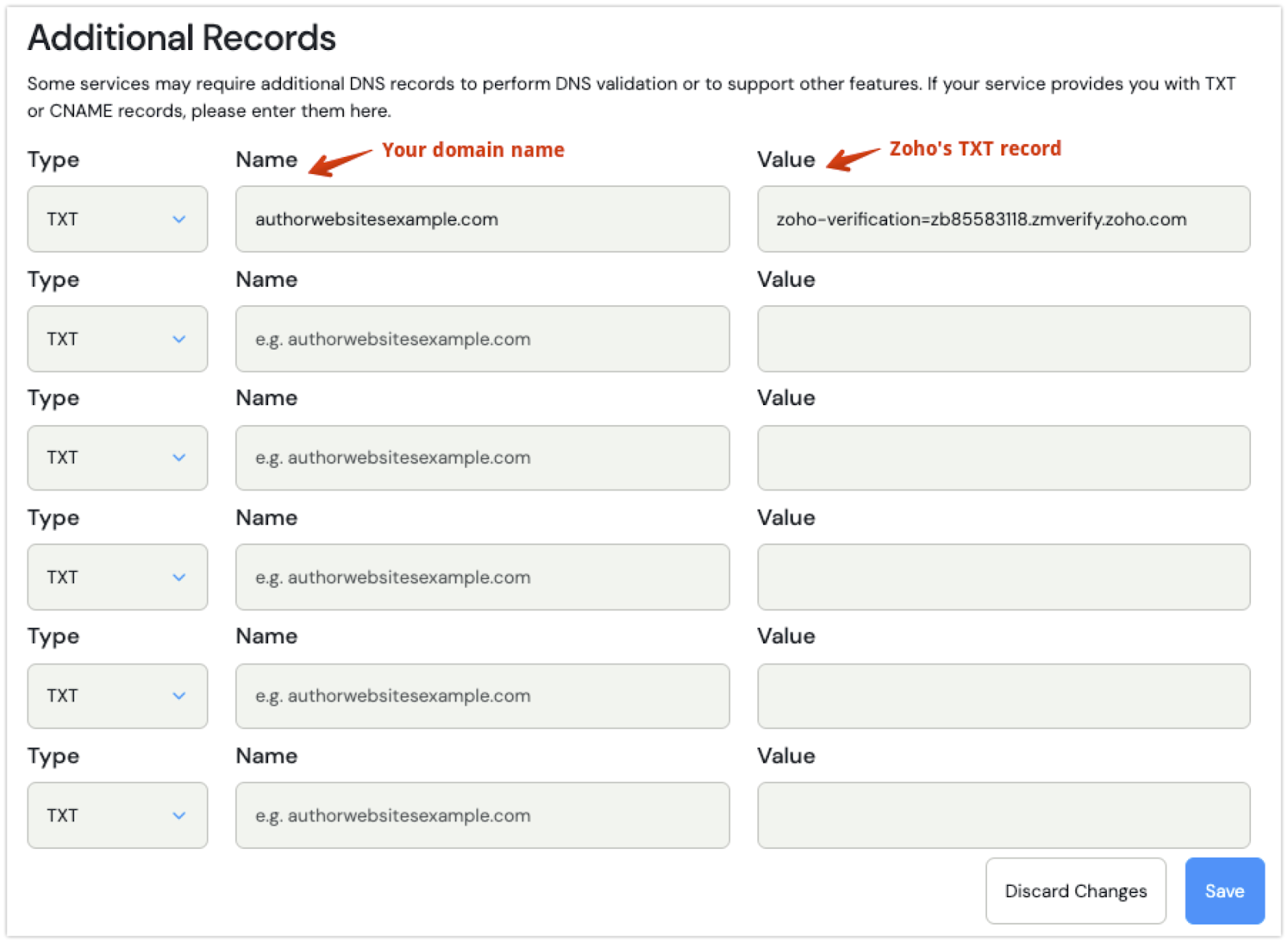This screenshot has height=943, width=1288.
Task: Focus the second row's empty Value field
Action: 1004,339
